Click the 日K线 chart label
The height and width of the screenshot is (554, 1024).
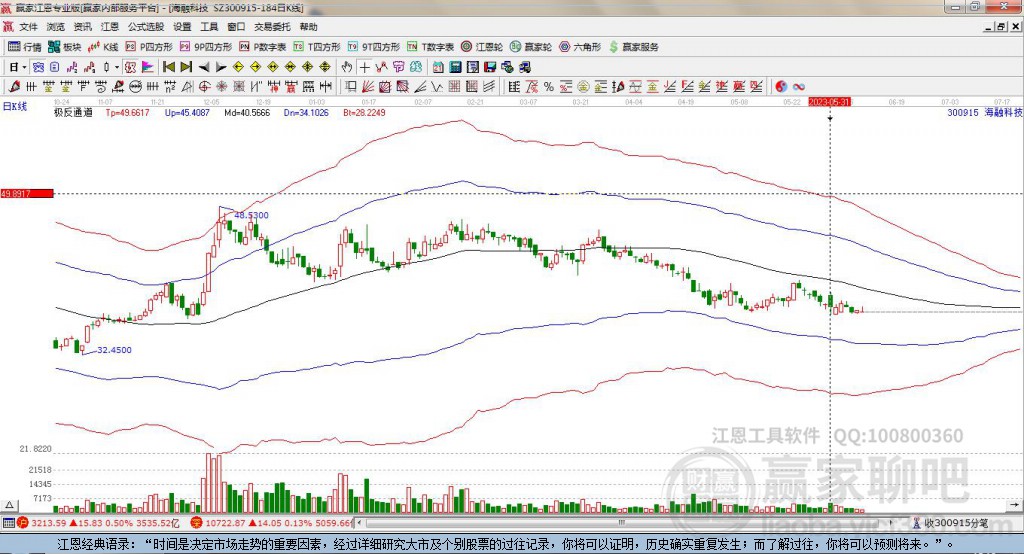[x=15, y=106]
